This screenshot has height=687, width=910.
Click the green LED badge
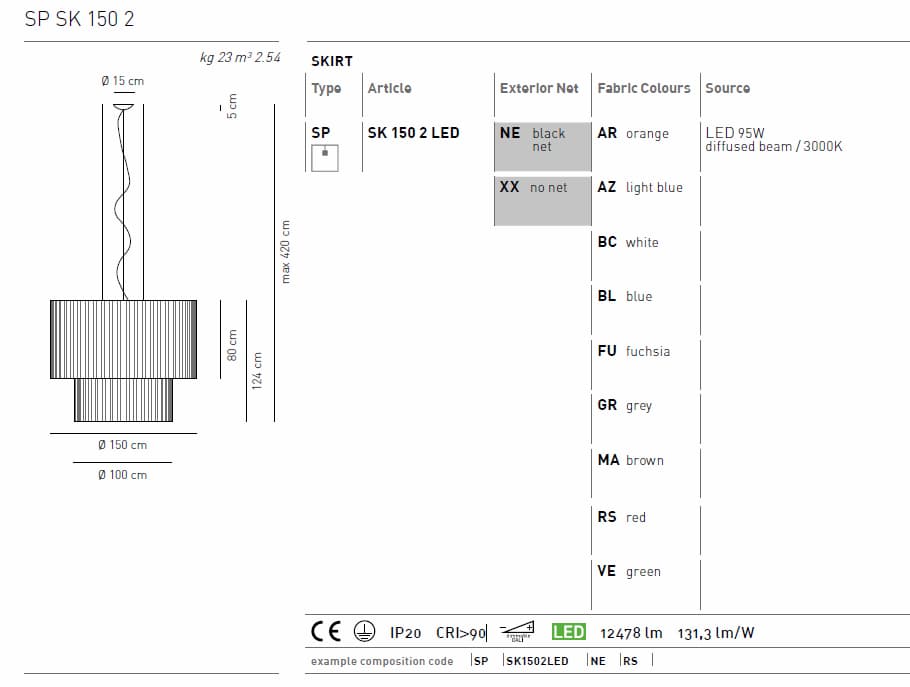[570, 631]
